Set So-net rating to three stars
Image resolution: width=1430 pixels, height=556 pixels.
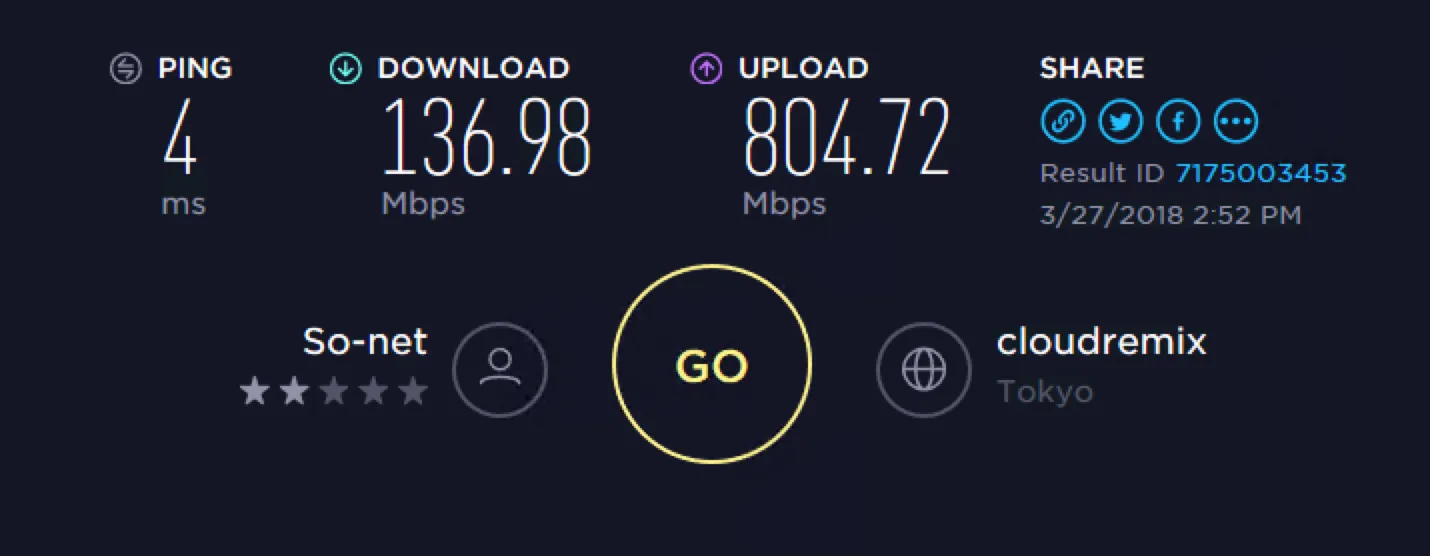point(333,391)
